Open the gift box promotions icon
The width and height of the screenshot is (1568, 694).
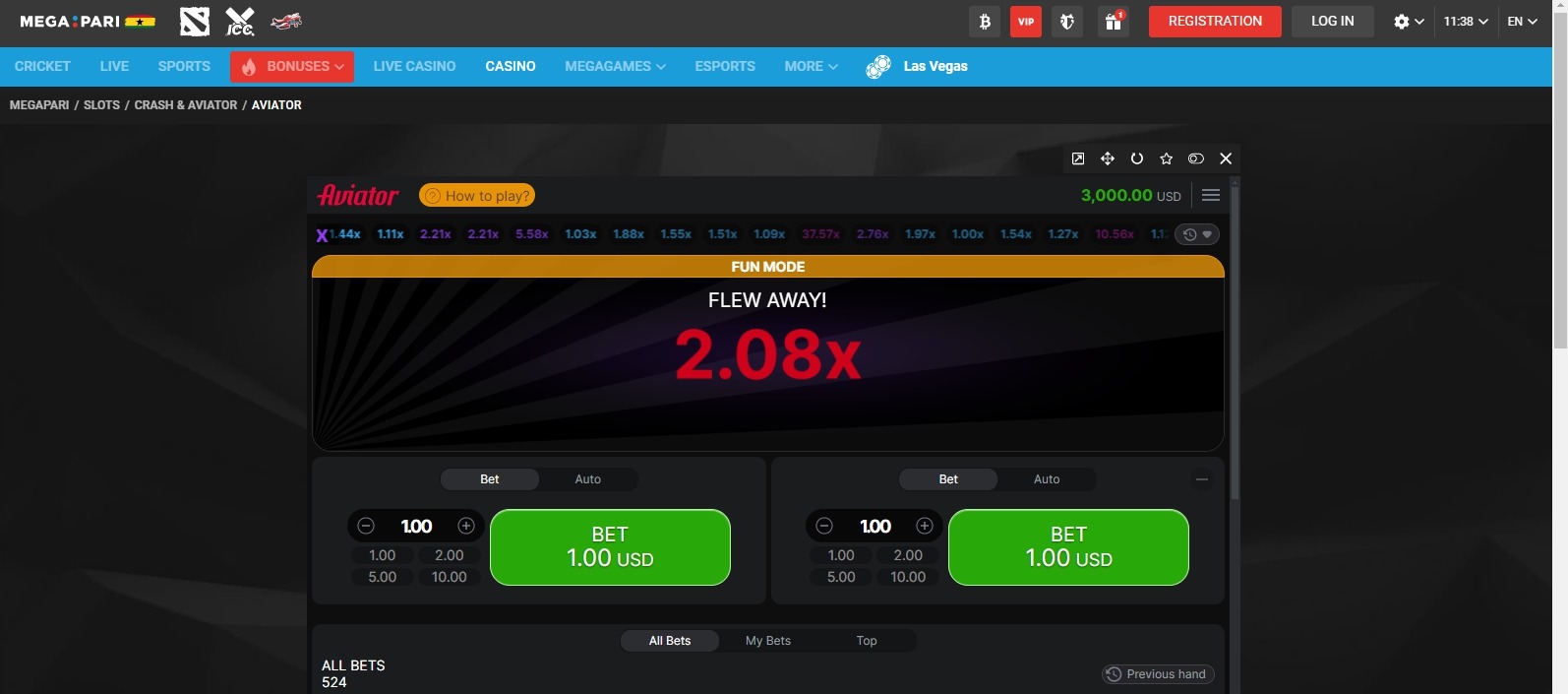pos(1113,22)
